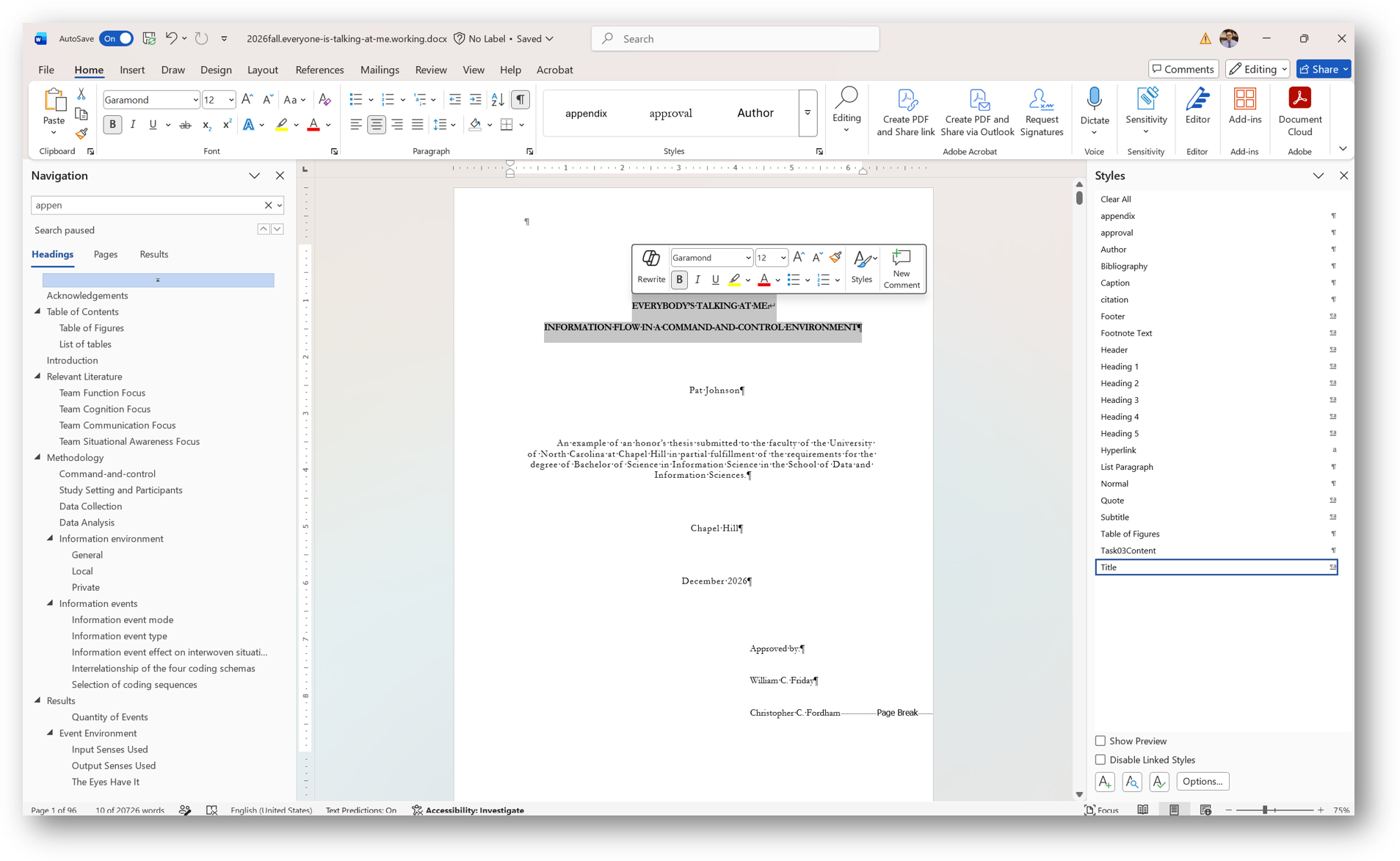The width and height of the screenshot is (1400, 861).
Task: Click the Increase Indent icon
Action: click(476, 100)
